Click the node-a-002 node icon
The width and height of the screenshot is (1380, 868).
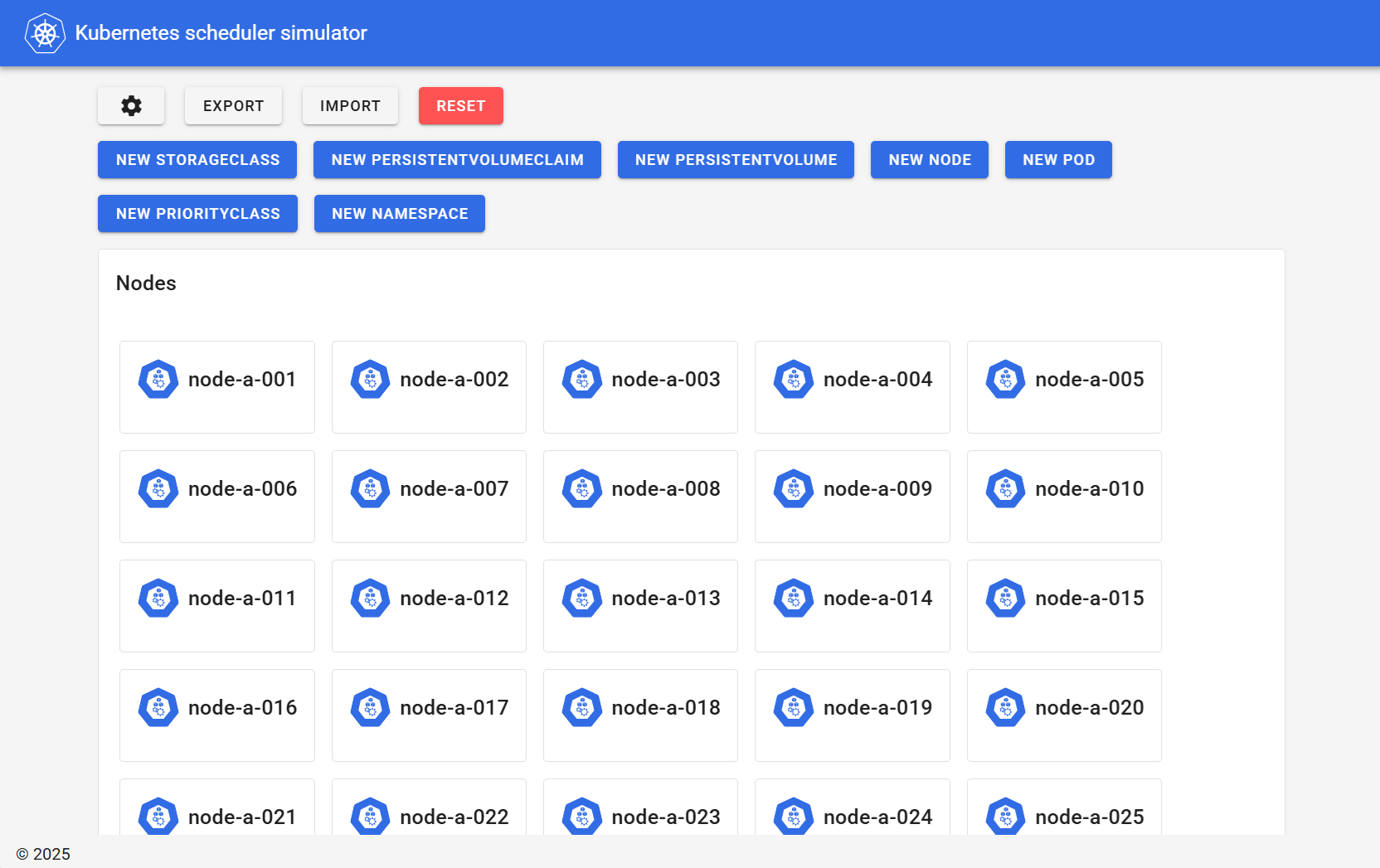click(x=370, y=380)
